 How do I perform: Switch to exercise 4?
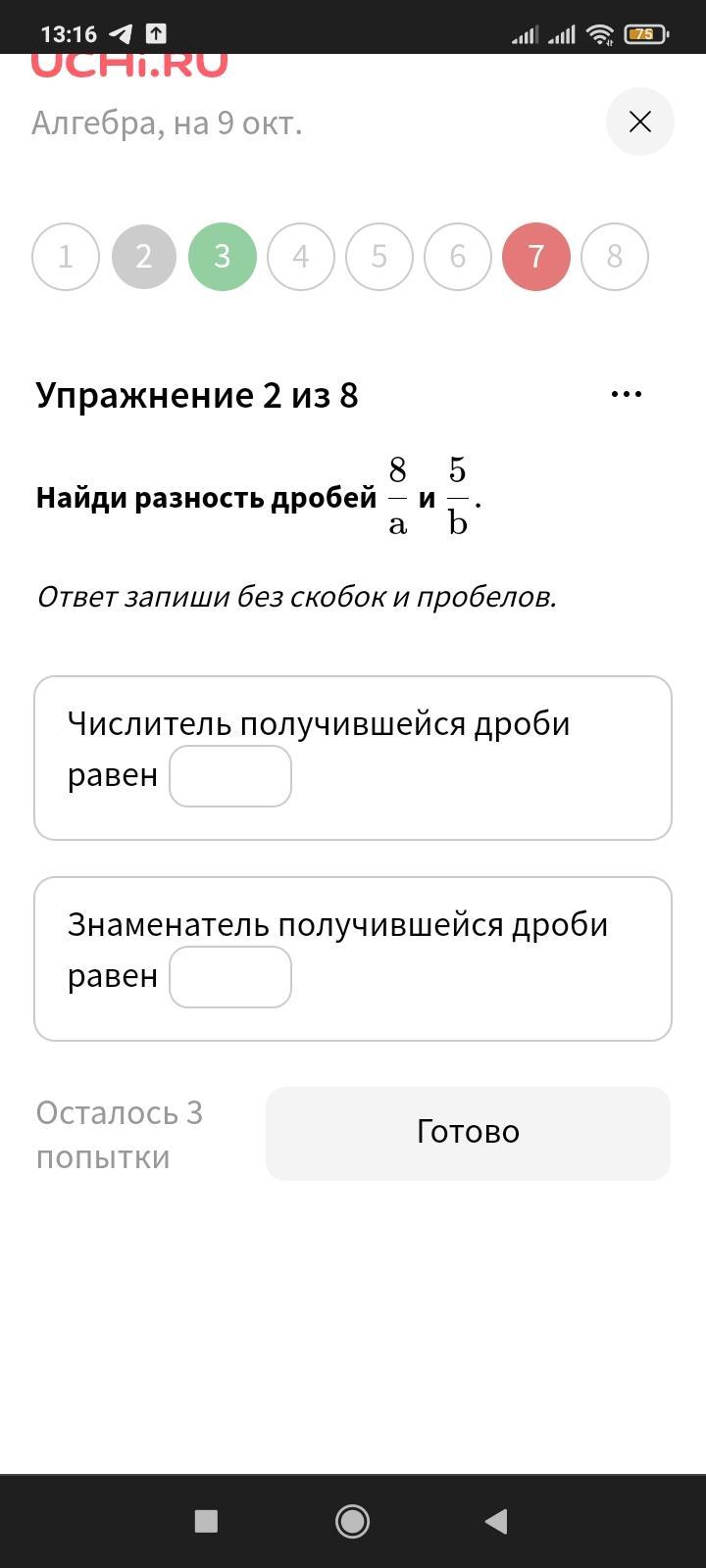pyautogui.click(x=301, y=257)
